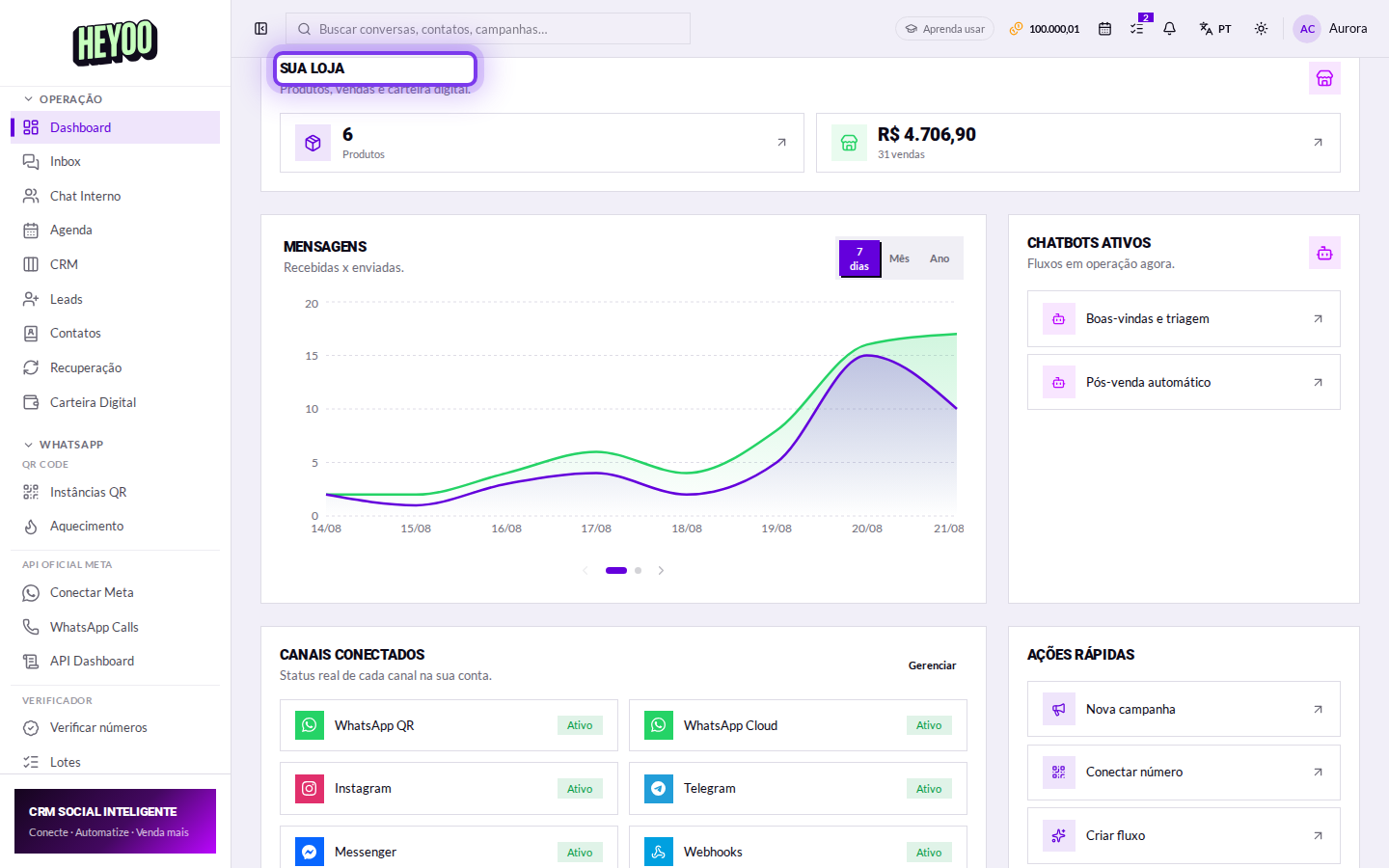
Task: Click the Instâncias QR code icon
Action: tap(31, 492)
